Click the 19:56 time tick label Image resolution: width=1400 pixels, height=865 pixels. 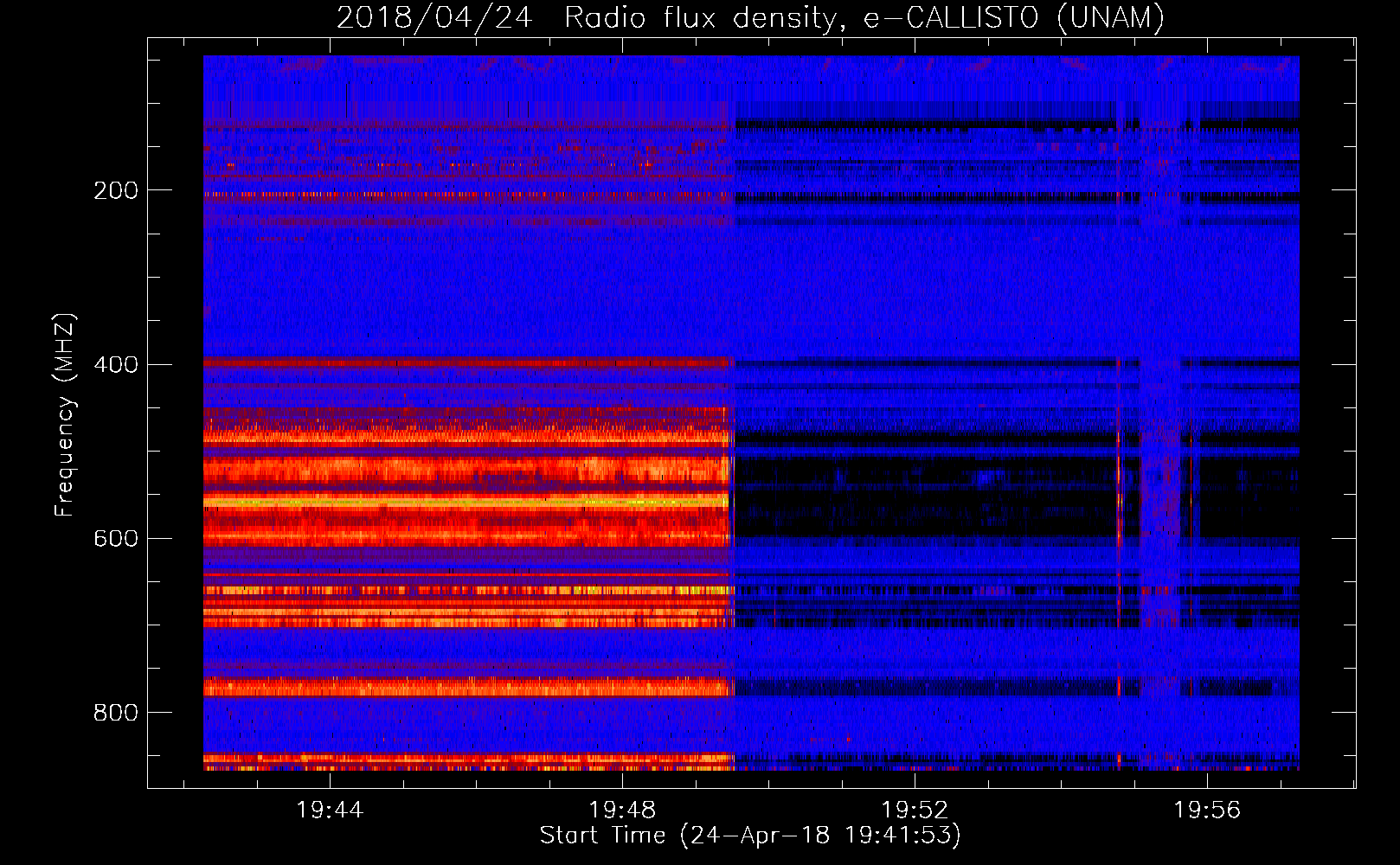[1207, 811]
